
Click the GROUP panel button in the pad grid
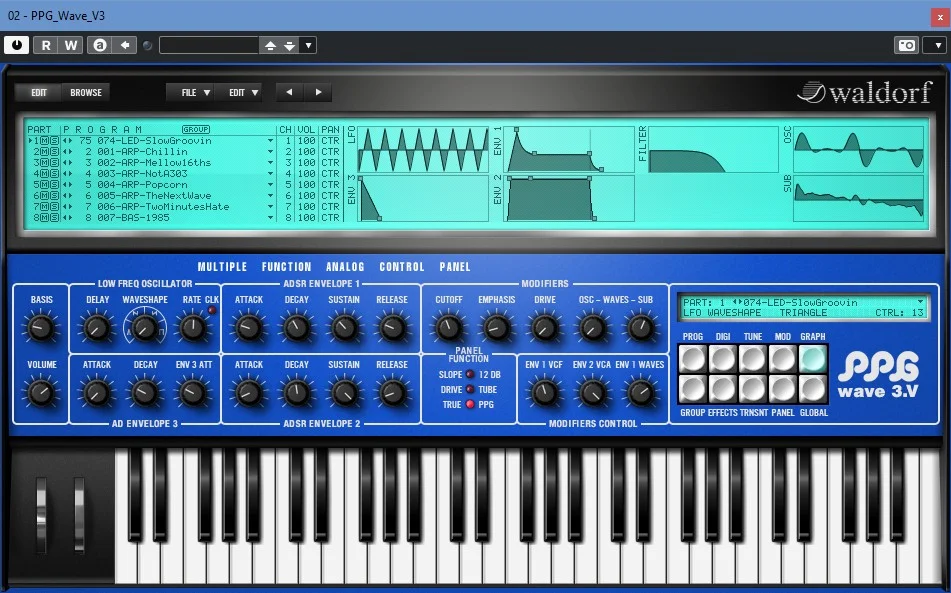coord(693,389)
